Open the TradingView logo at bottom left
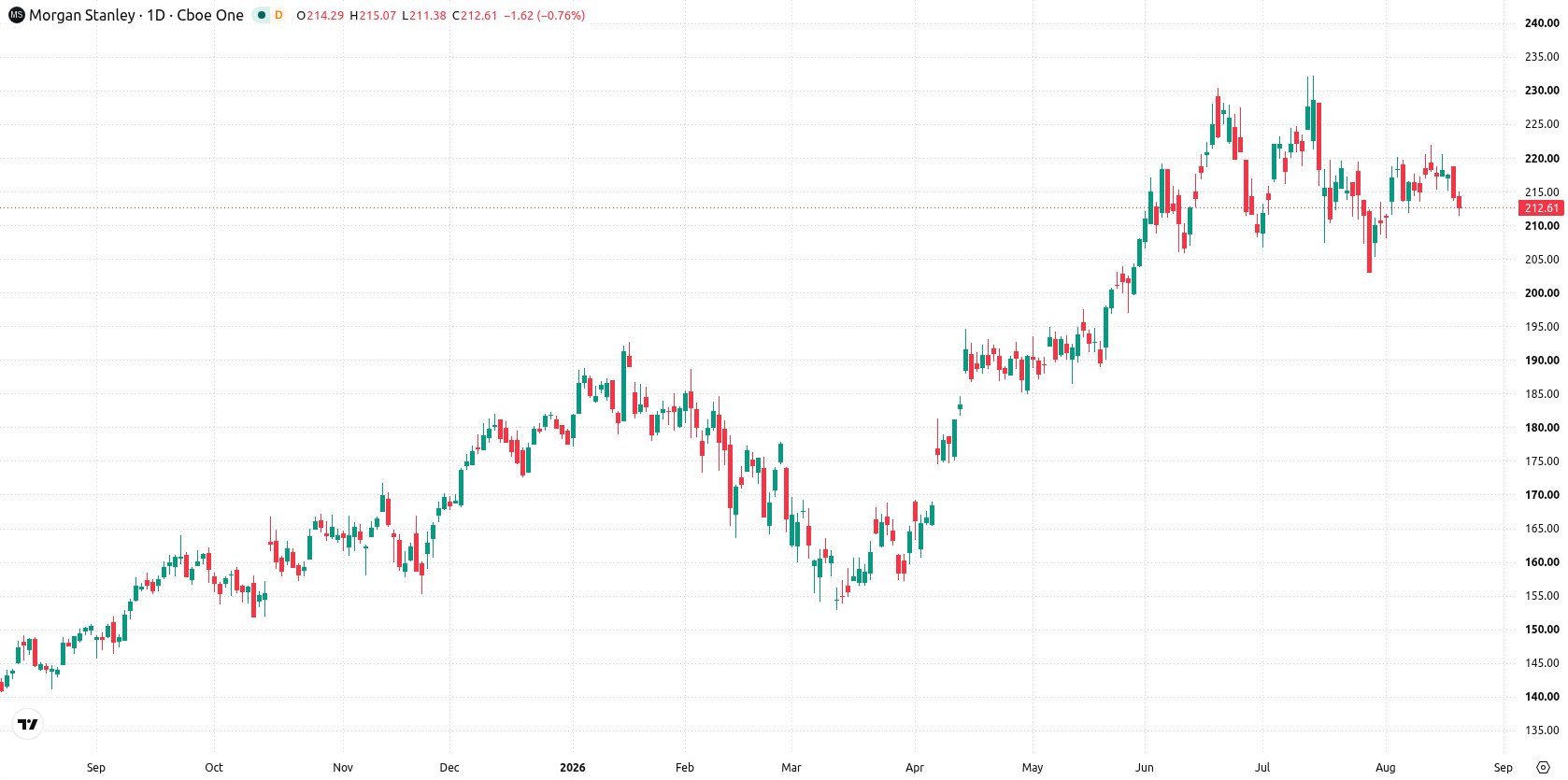This screenshot has width=1568, height=780. pos(28,724)
